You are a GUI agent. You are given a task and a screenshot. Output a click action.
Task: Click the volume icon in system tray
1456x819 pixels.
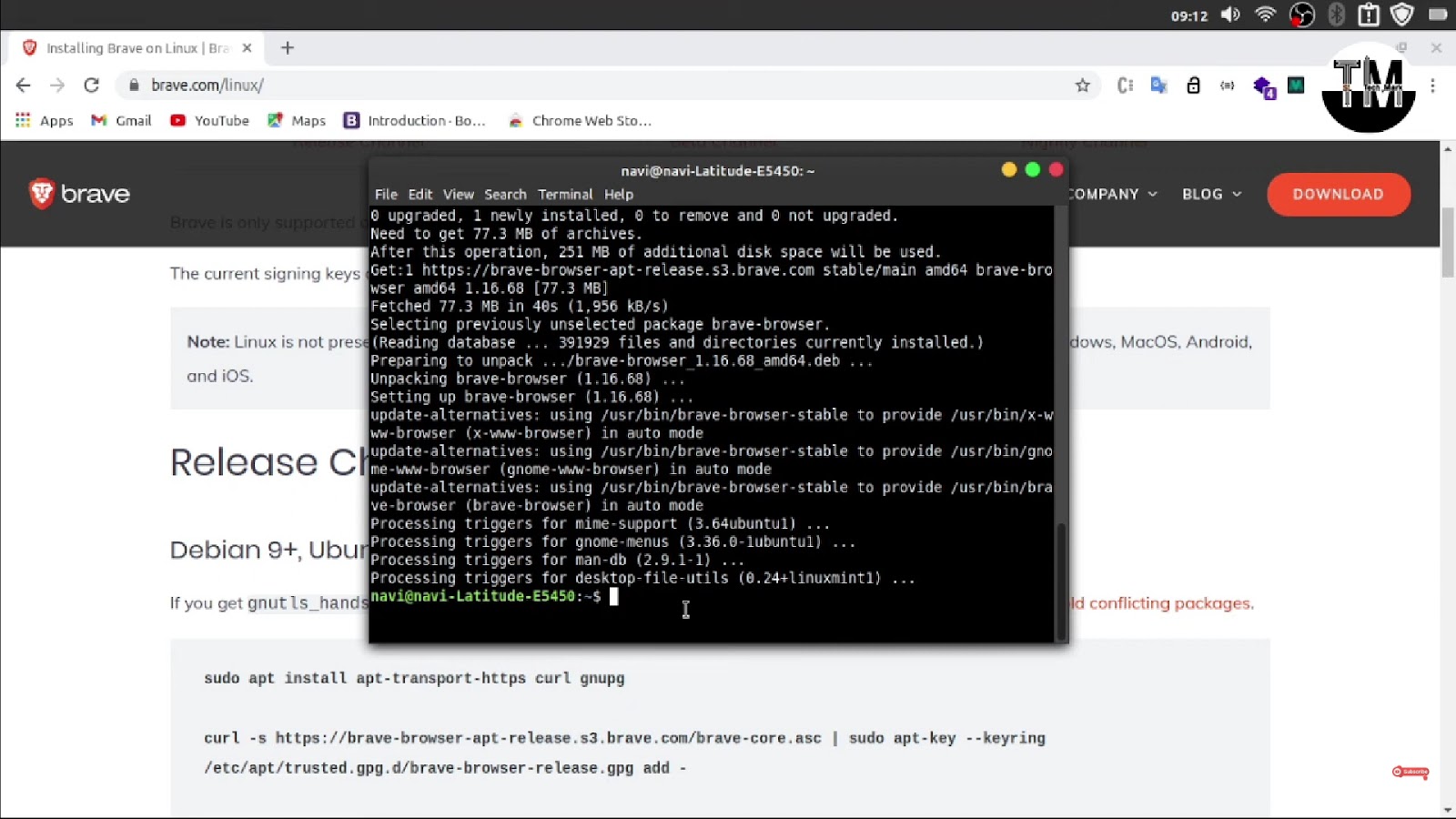click(1229, 15)
